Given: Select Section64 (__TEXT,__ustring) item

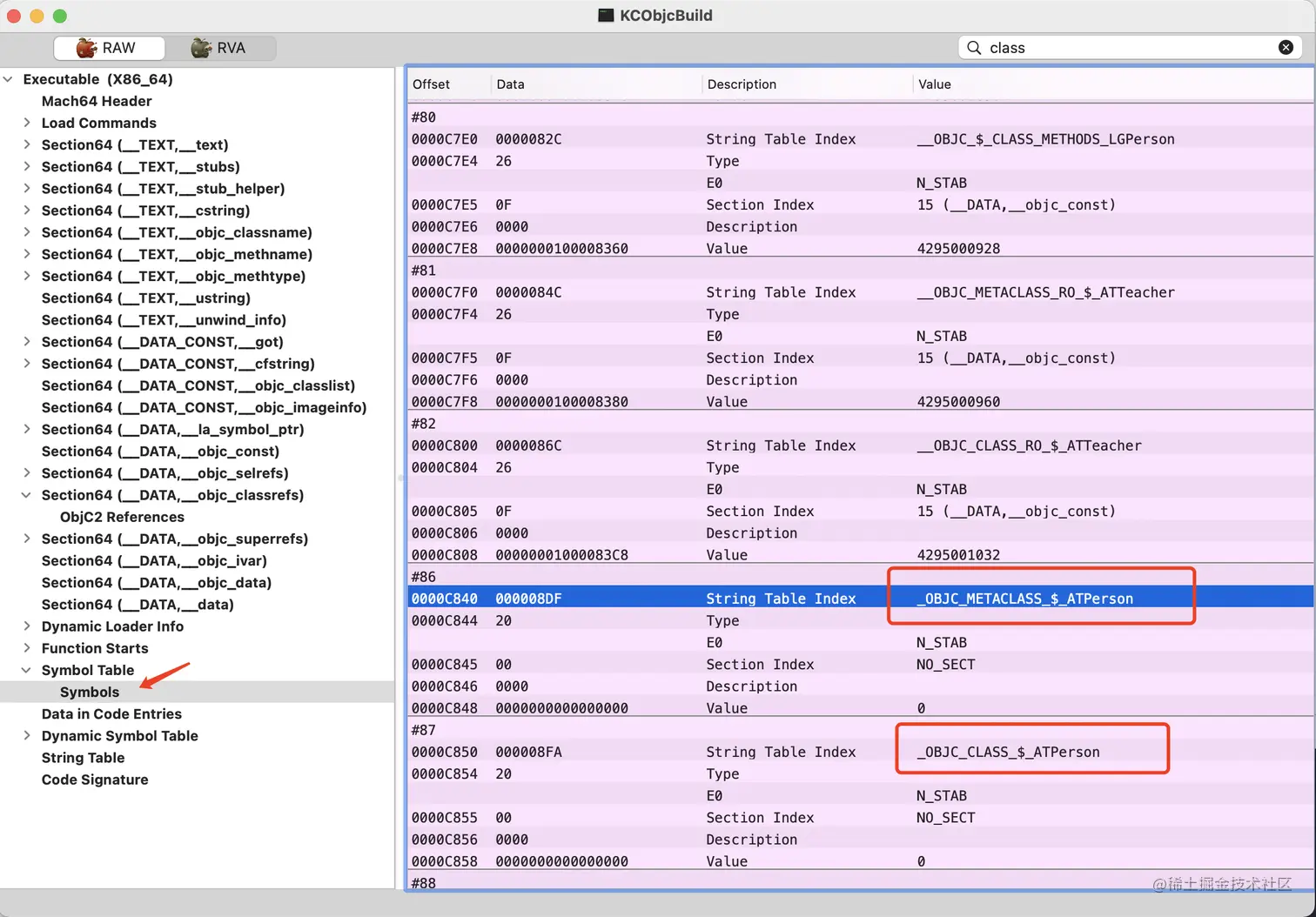Looking at the screenshot, I should (x=146, y=298).
